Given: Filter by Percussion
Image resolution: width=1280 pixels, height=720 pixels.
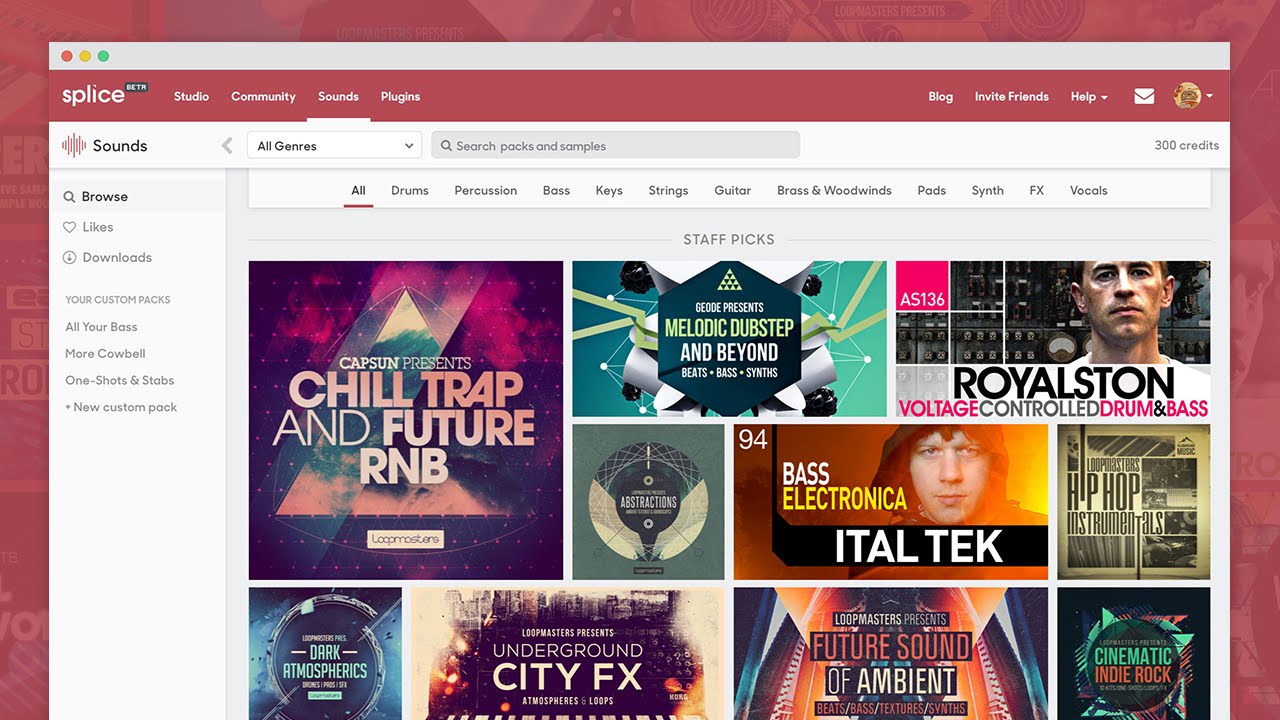Looking at the screenshot, I should pyautogui.click(x=486, y=190).
